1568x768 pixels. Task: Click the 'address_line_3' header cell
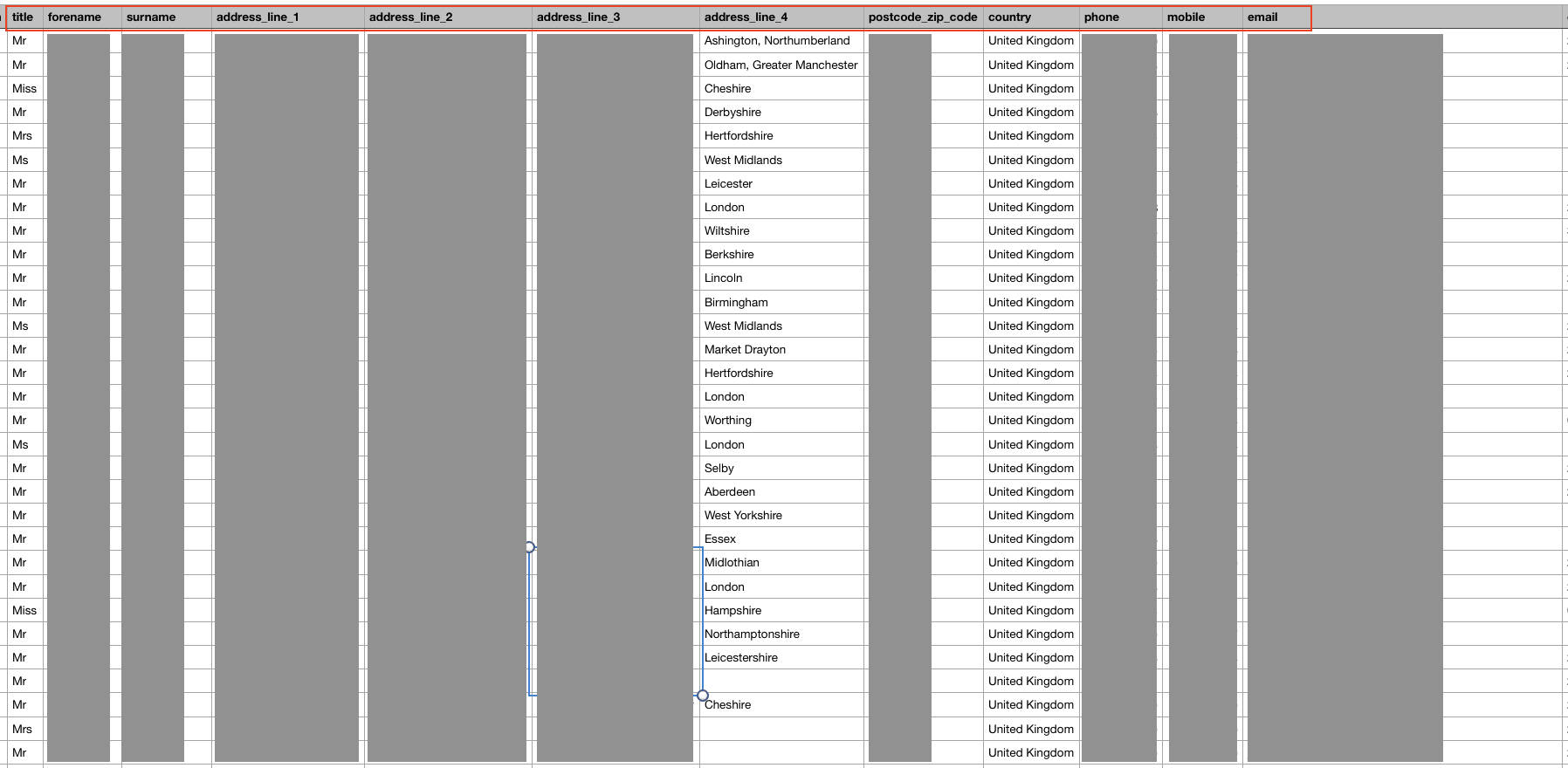(616, 17)
